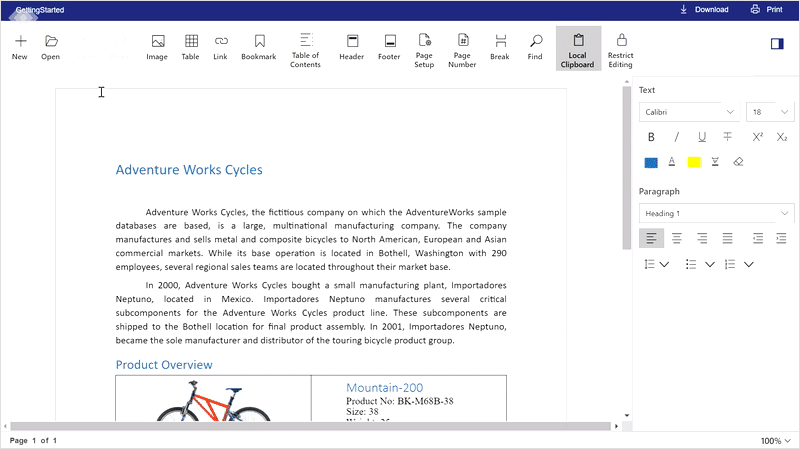Click the horizontal scrollbar thumb
Image resolution: width=800 pixels, height=449 pixels.
pyautogui.click(x=310, y=426)
